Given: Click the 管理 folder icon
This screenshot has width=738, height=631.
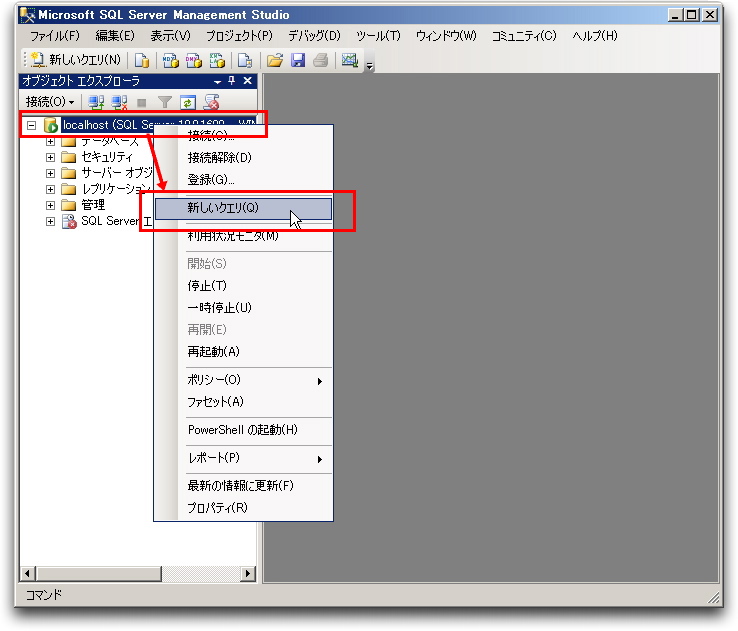Looking at the screenshot, I should pos(69,205).
